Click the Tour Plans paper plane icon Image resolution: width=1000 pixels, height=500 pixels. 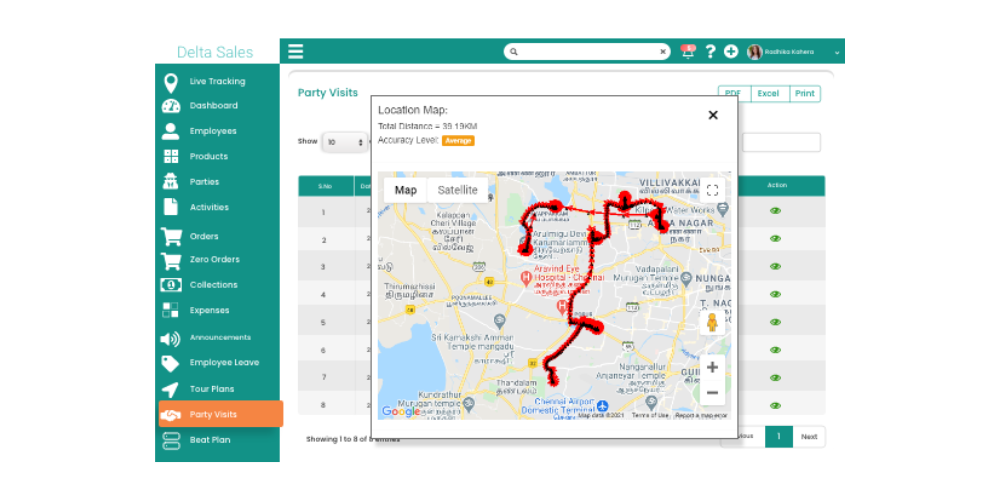click(170, 390)
